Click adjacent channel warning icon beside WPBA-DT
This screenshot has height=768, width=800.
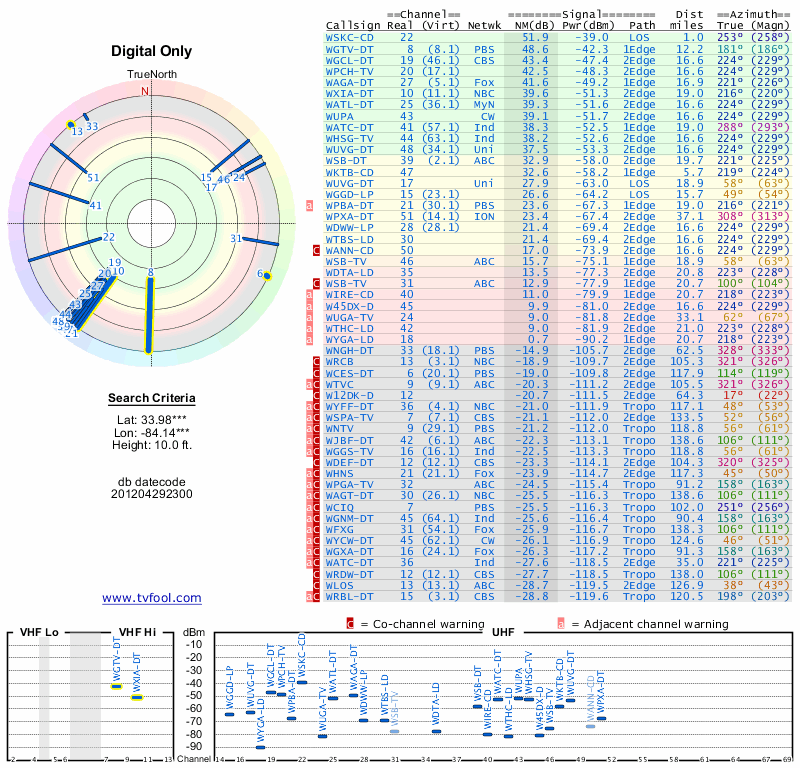pos(309,206)
